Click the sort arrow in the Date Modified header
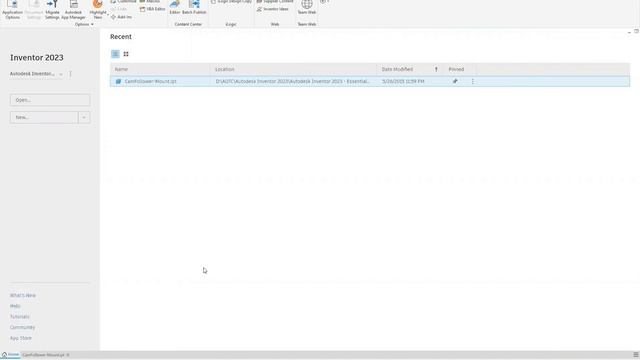Viewport: 640px width, 360px height. coord(436,69)
